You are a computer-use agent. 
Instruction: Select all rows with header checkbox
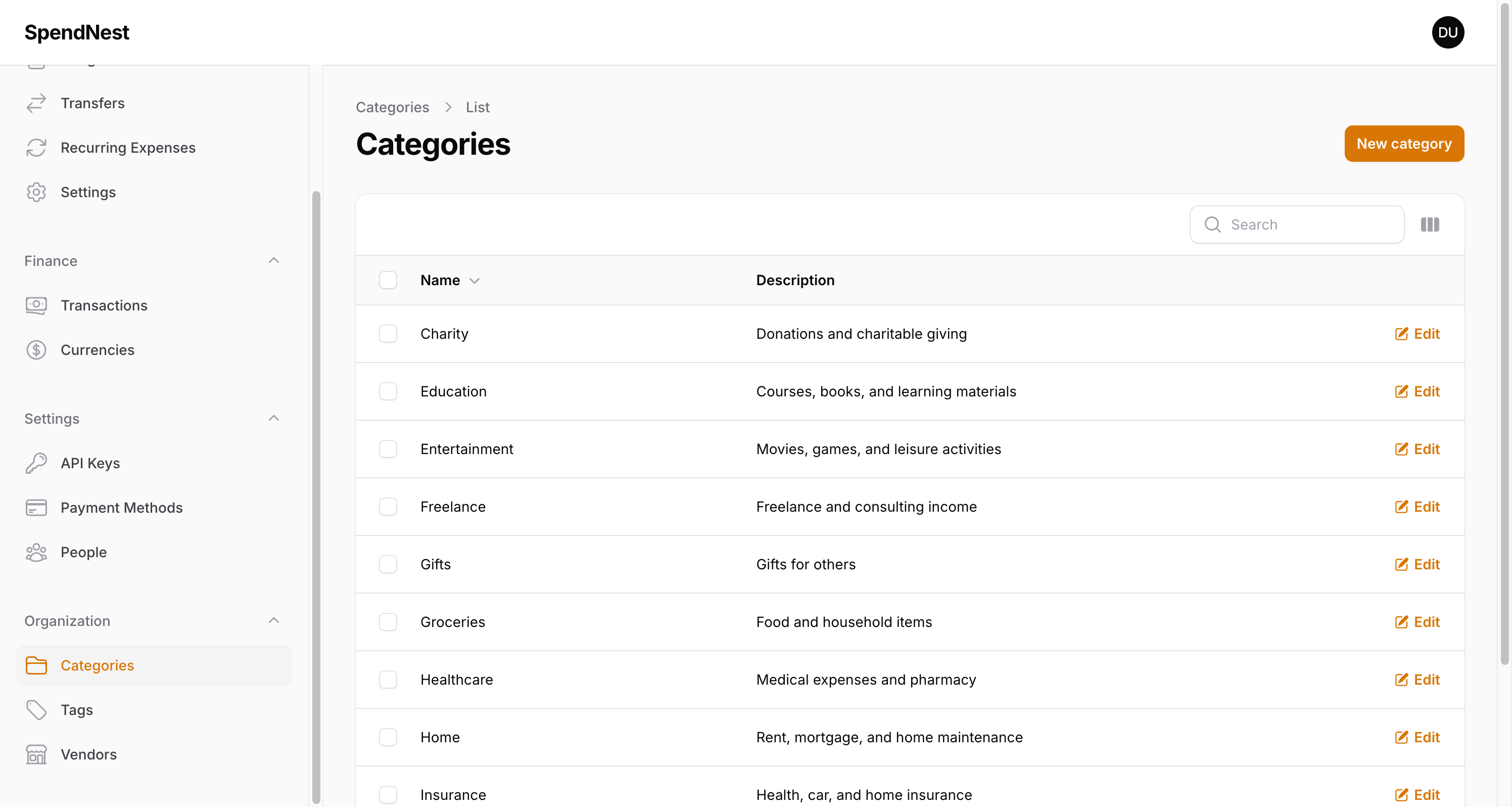[388, 280]
